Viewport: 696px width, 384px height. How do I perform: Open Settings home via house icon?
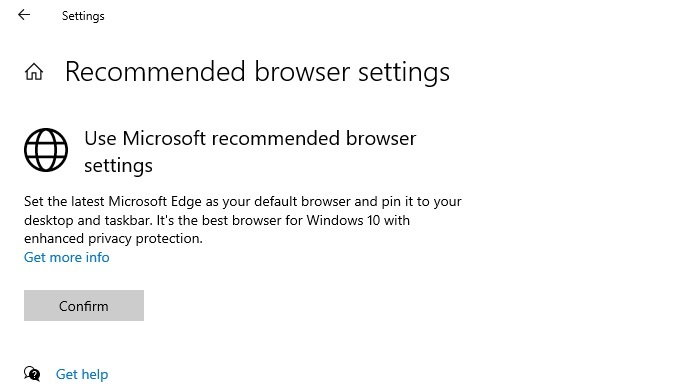click(x=34, y=71)
